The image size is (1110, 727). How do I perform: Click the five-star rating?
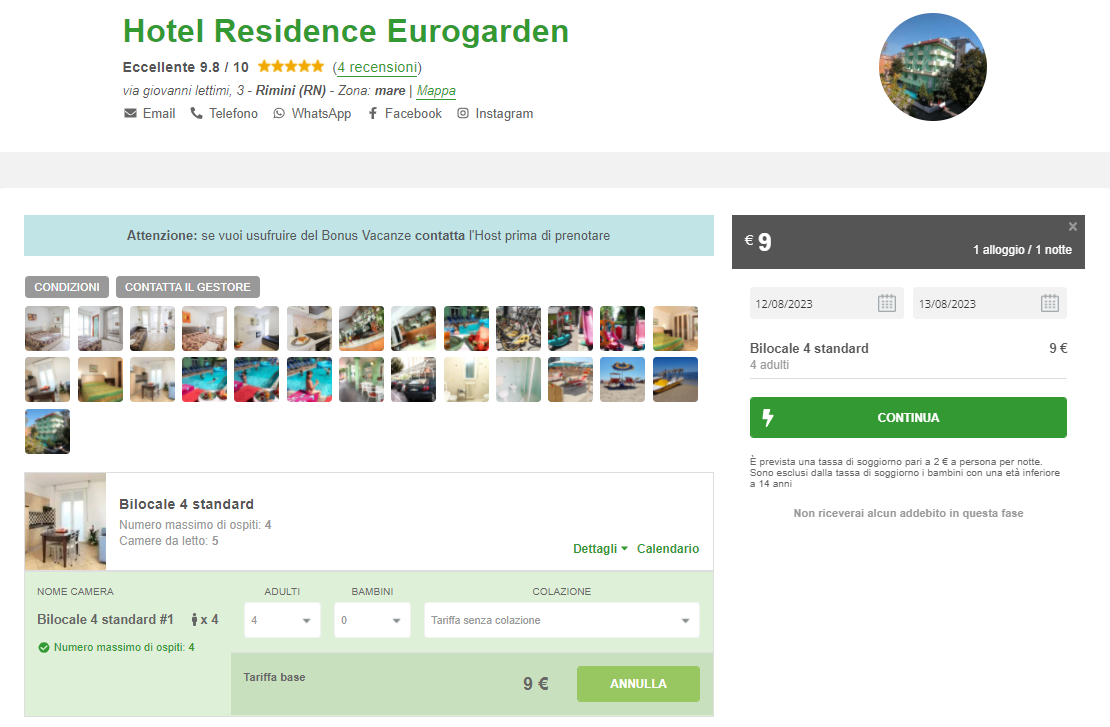point(291,67)
